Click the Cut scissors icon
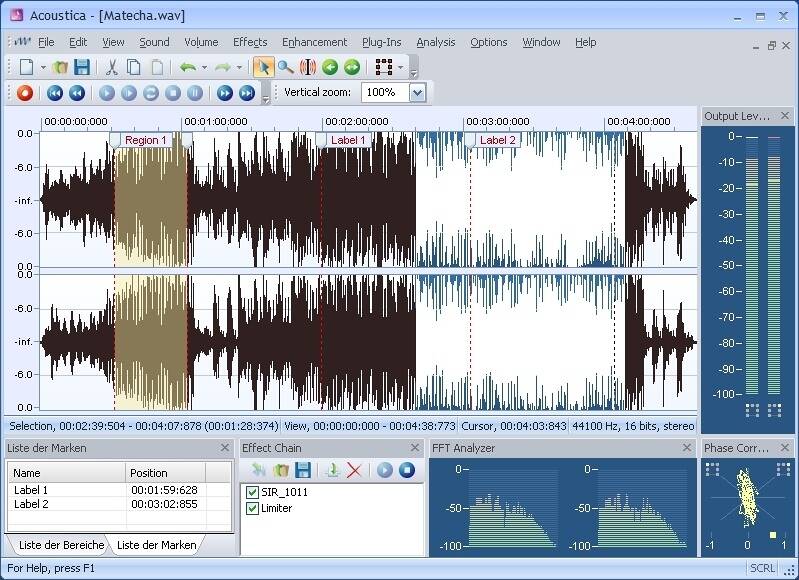Screen dimensions: 799x580 [112, 67]
